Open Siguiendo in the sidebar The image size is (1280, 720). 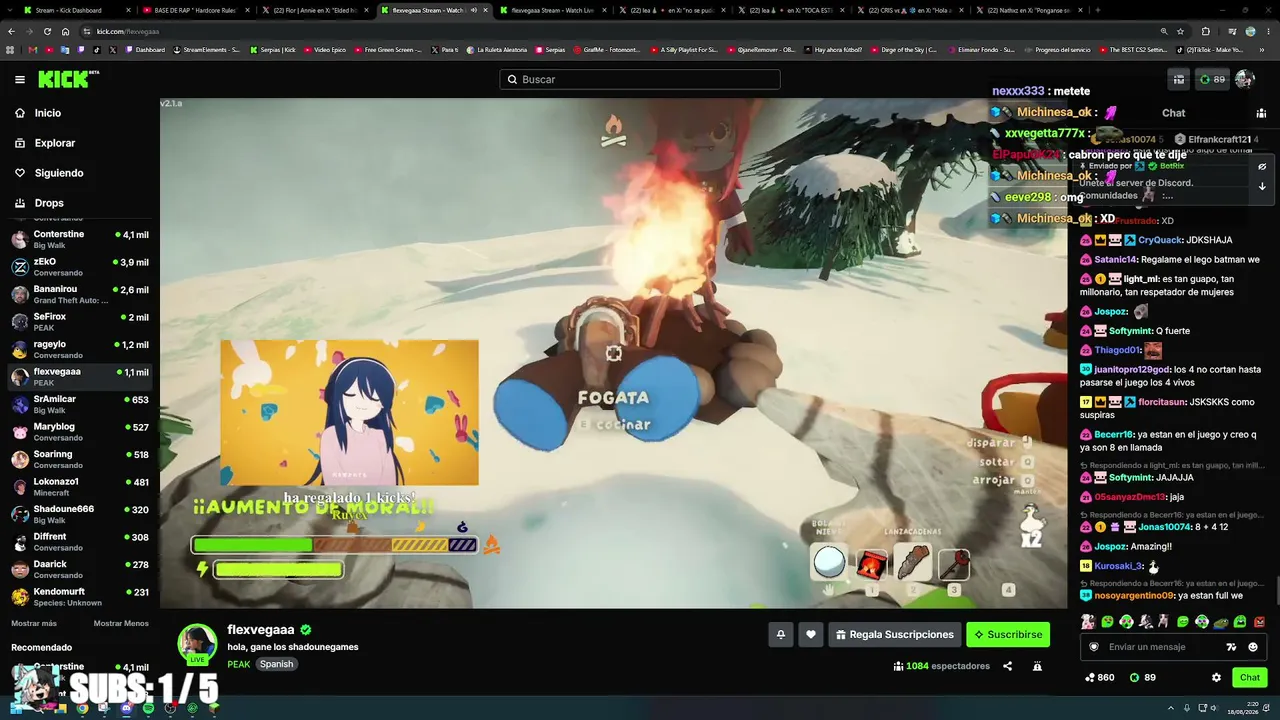[x=80, y=173]
